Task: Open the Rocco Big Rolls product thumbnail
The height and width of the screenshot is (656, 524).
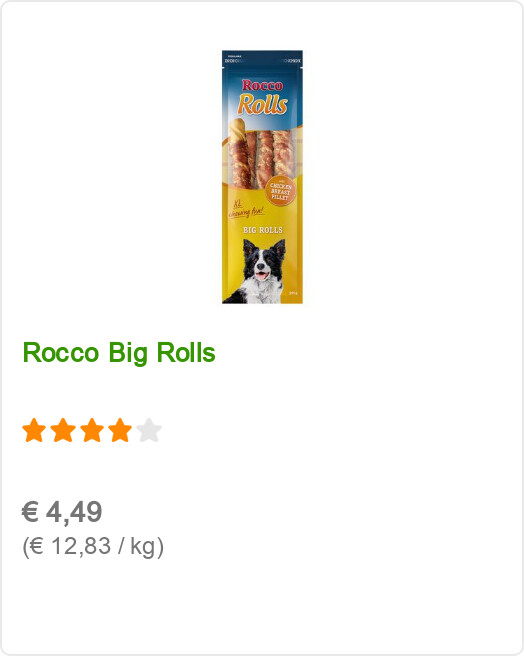Action: (262, 177)
